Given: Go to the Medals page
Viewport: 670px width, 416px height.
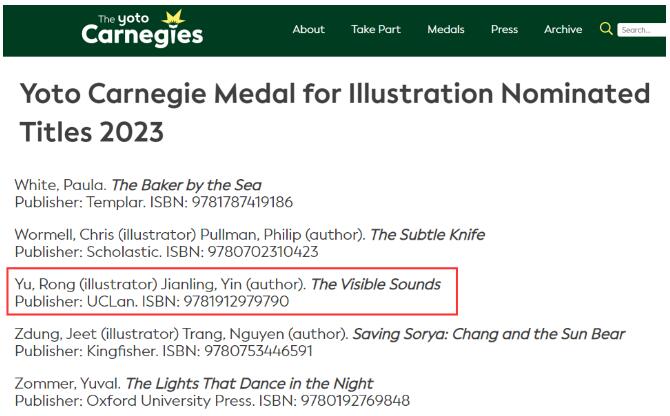Looking at the screenshot, I should point(446,29).
